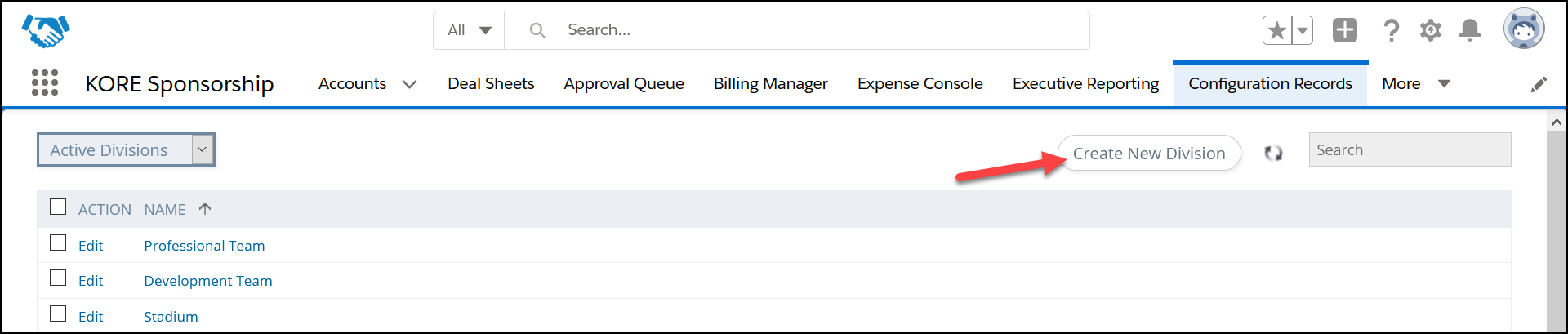Viewport: 1568px width, 334px height.
Task: Open the App Launcher grid icon
Action: click(x=45, y=82)
